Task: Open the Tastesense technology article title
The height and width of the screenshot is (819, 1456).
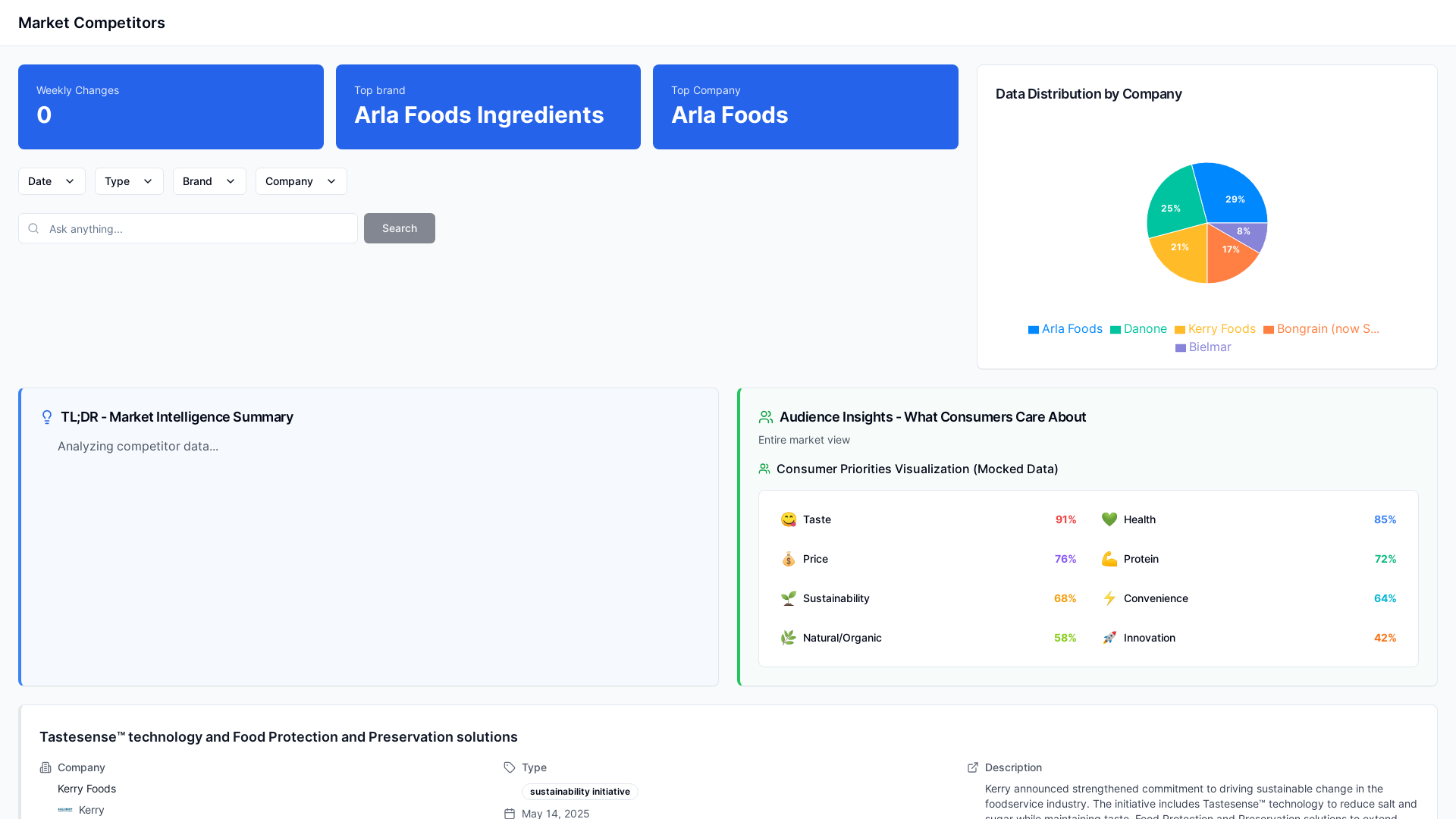Action: tap(278, 737)
